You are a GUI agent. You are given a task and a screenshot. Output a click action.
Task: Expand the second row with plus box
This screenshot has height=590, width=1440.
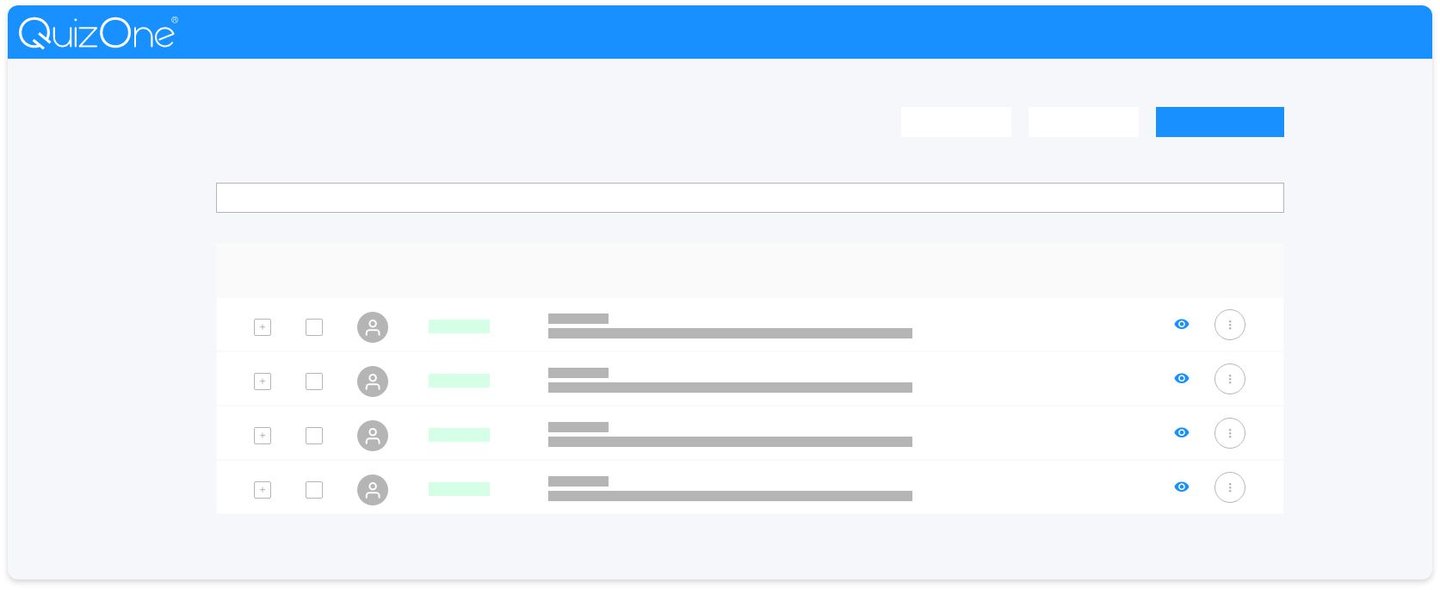click(262, 381)
